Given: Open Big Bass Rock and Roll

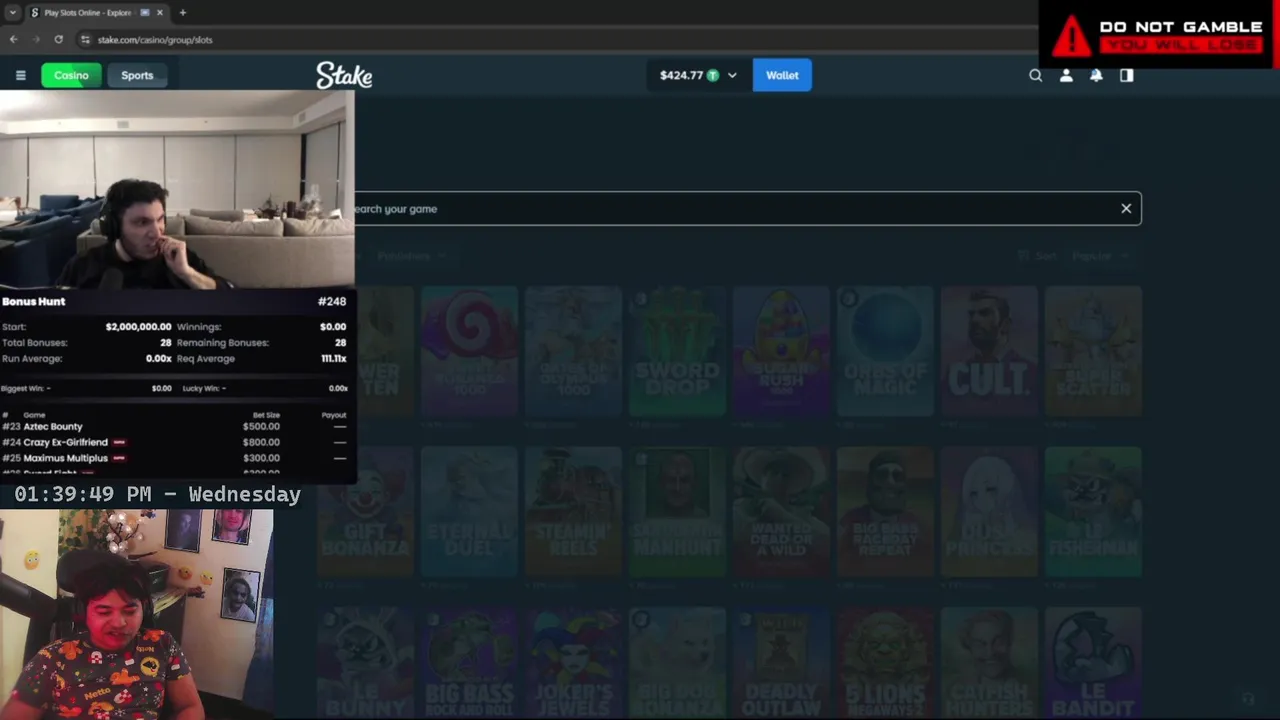Looking at the screenshot, I should pyautogui.click(x=469, y=663).
